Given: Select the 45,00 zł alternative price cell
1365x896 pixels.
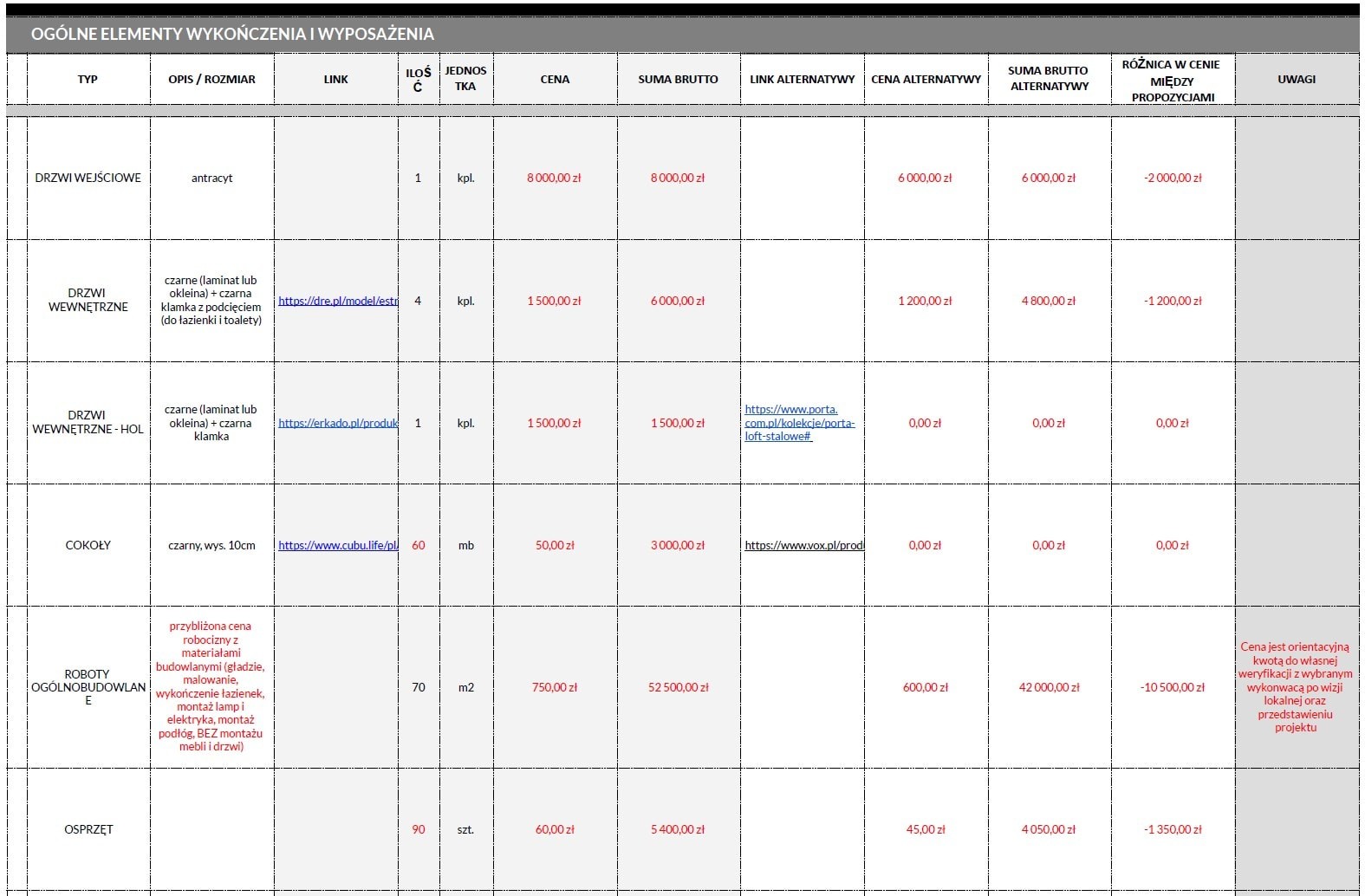Looking at the screenshot, I should (926, 829).
